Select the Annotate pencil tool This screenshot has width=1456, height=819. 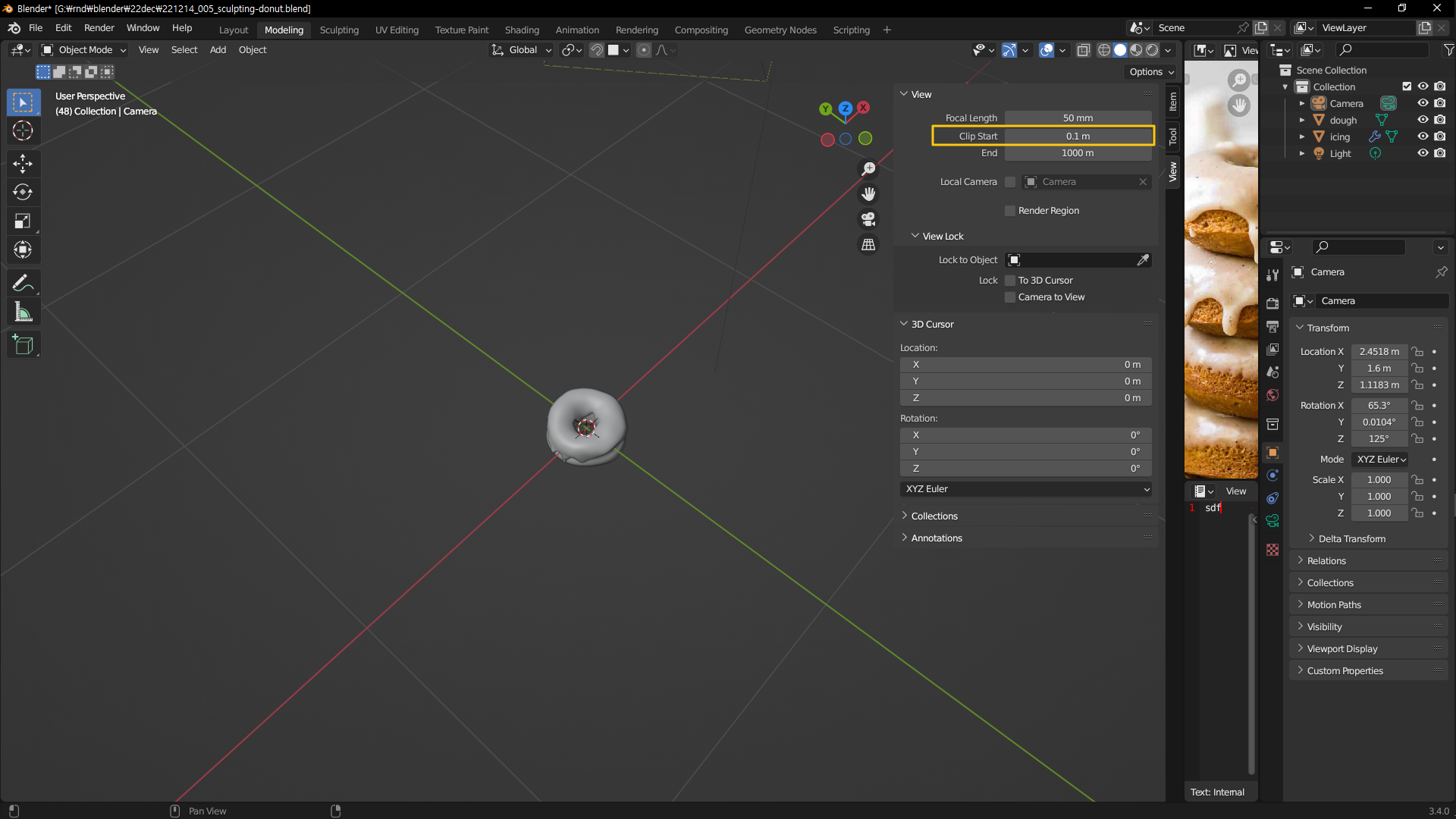23,283
